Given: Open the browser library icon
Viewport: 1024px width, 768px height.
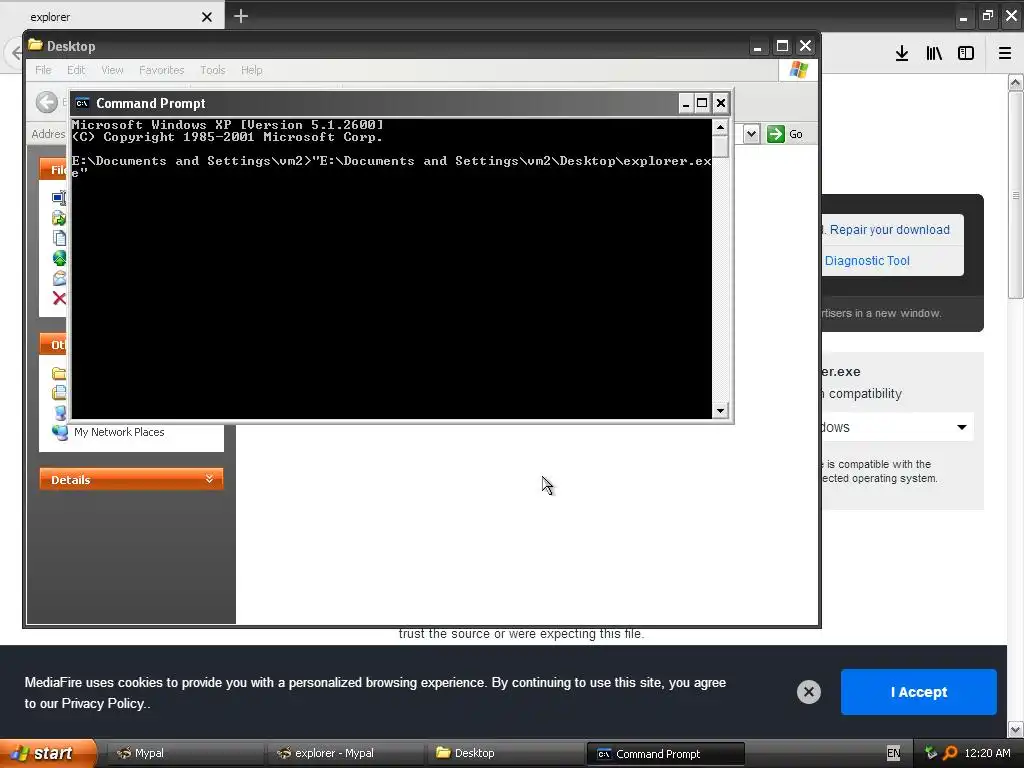Looking at the screenshot, I should pyautogui.click(x=934, y=54).
